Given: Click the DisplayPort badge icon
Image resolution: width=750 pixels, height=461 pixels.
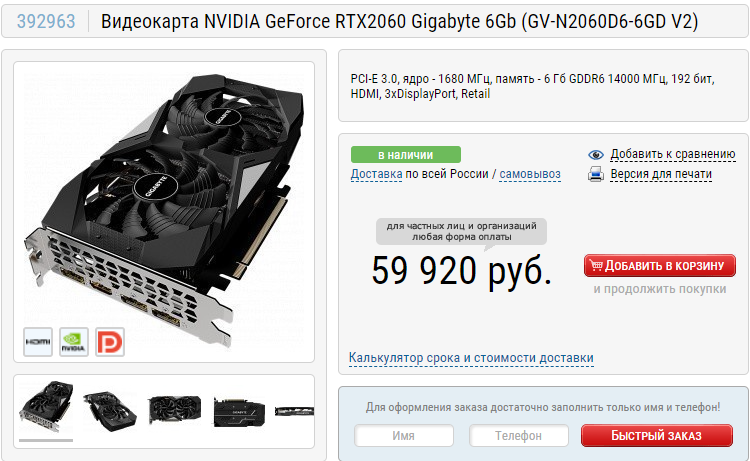Looking at the screenshot, I should (x=110, y=342).
